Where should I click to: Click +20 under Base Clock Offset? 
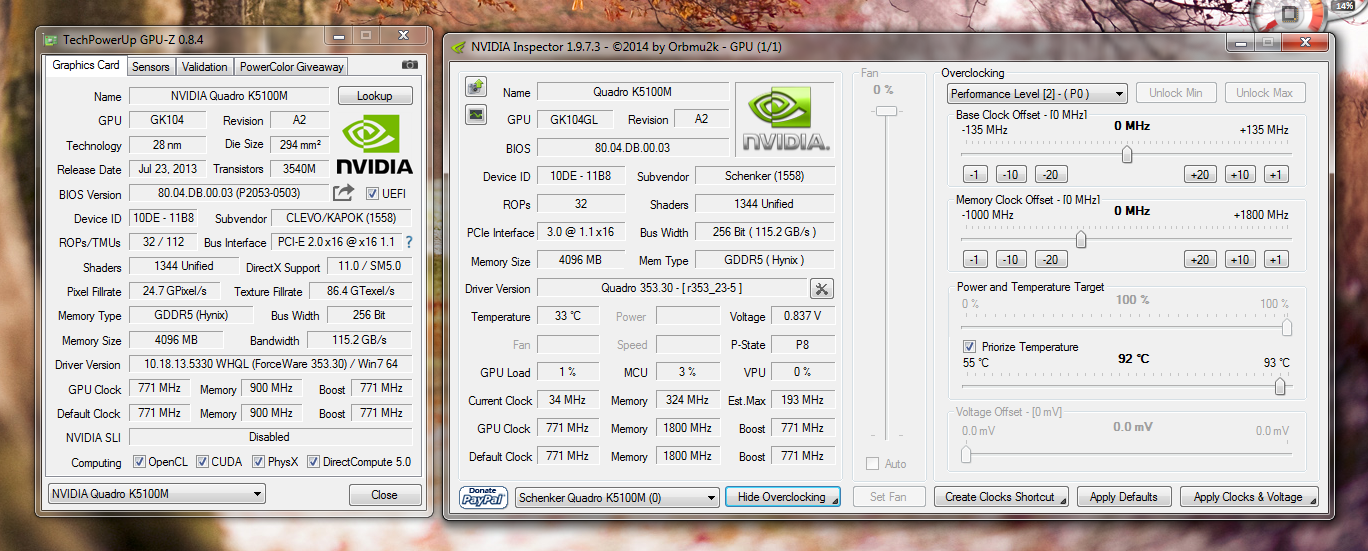pos(1200,175)
